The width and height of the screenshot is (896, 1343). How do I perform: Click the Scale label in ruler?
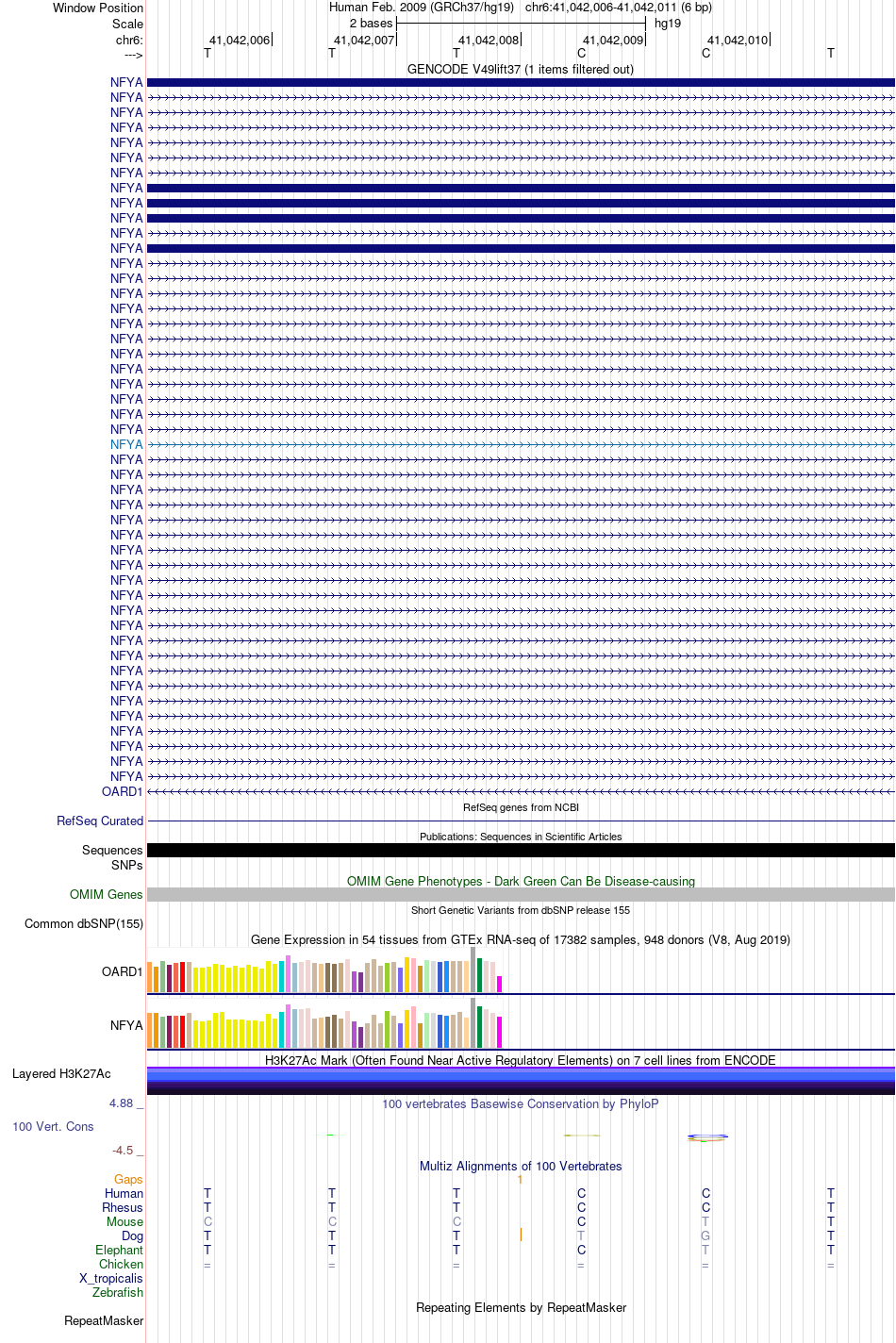[x=127, y=24]
